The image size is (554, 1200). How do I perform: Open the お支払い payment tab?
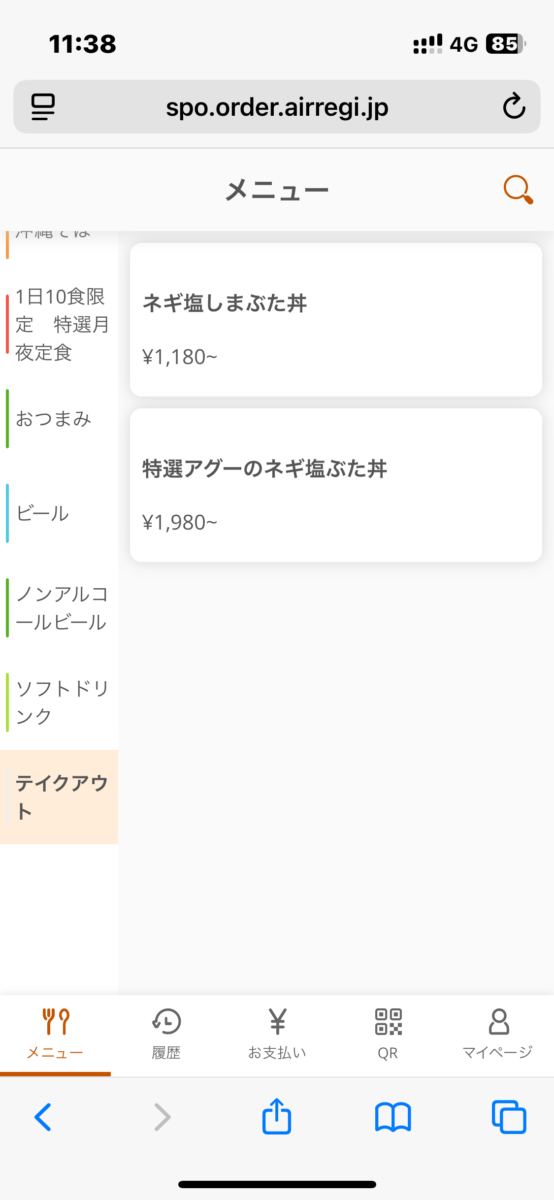click(277, 1034)
